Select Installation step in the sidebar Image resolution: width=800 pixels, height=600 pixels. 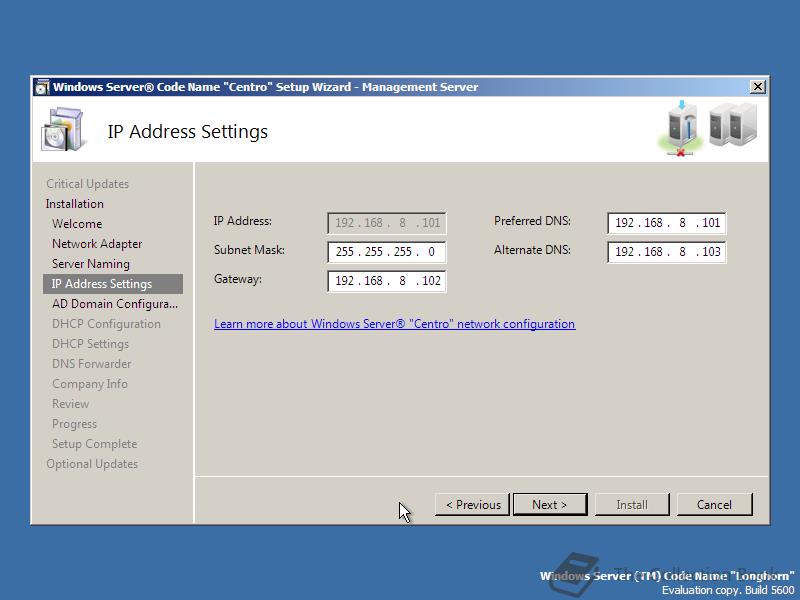(74, 204)
